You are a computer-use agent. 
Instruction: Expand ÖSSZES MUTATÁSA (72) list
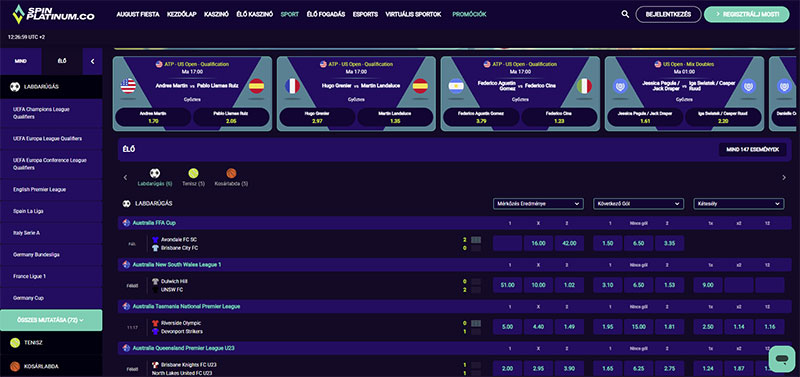[51, 320]
